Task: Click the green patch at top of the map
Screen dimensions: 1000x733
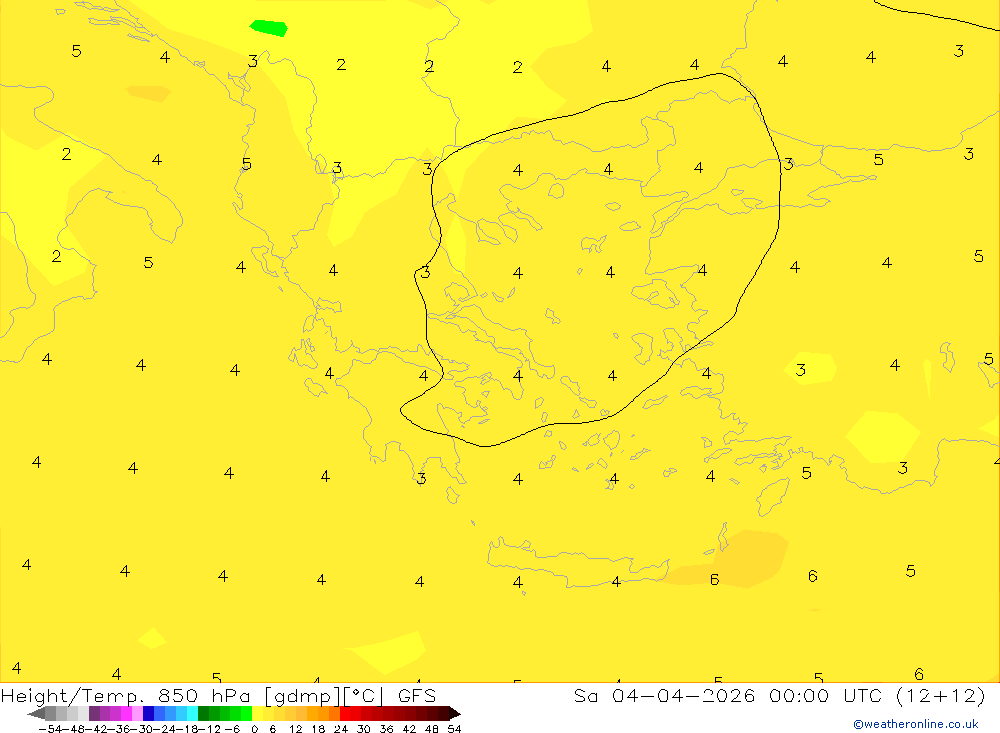Action: (x=268, y=28)
